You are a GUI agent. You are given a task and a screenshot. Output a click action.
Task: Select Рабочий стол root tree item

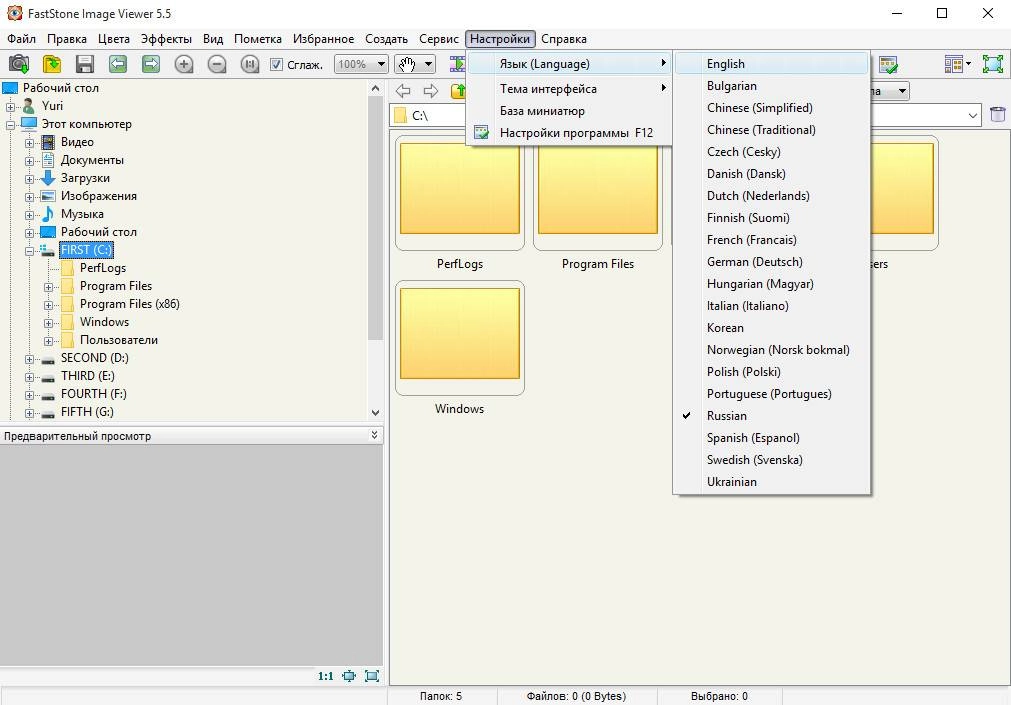61,88
